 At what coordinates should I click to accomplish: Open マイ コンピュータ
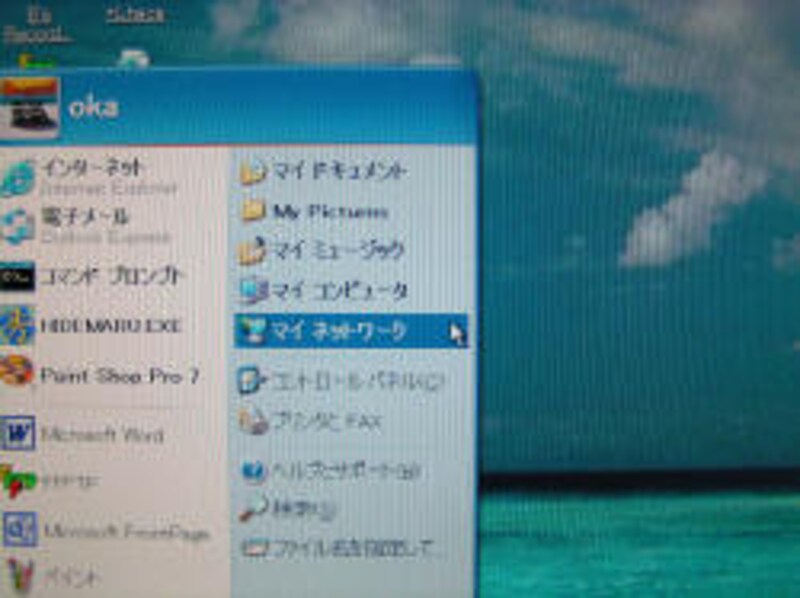[323, 291]
